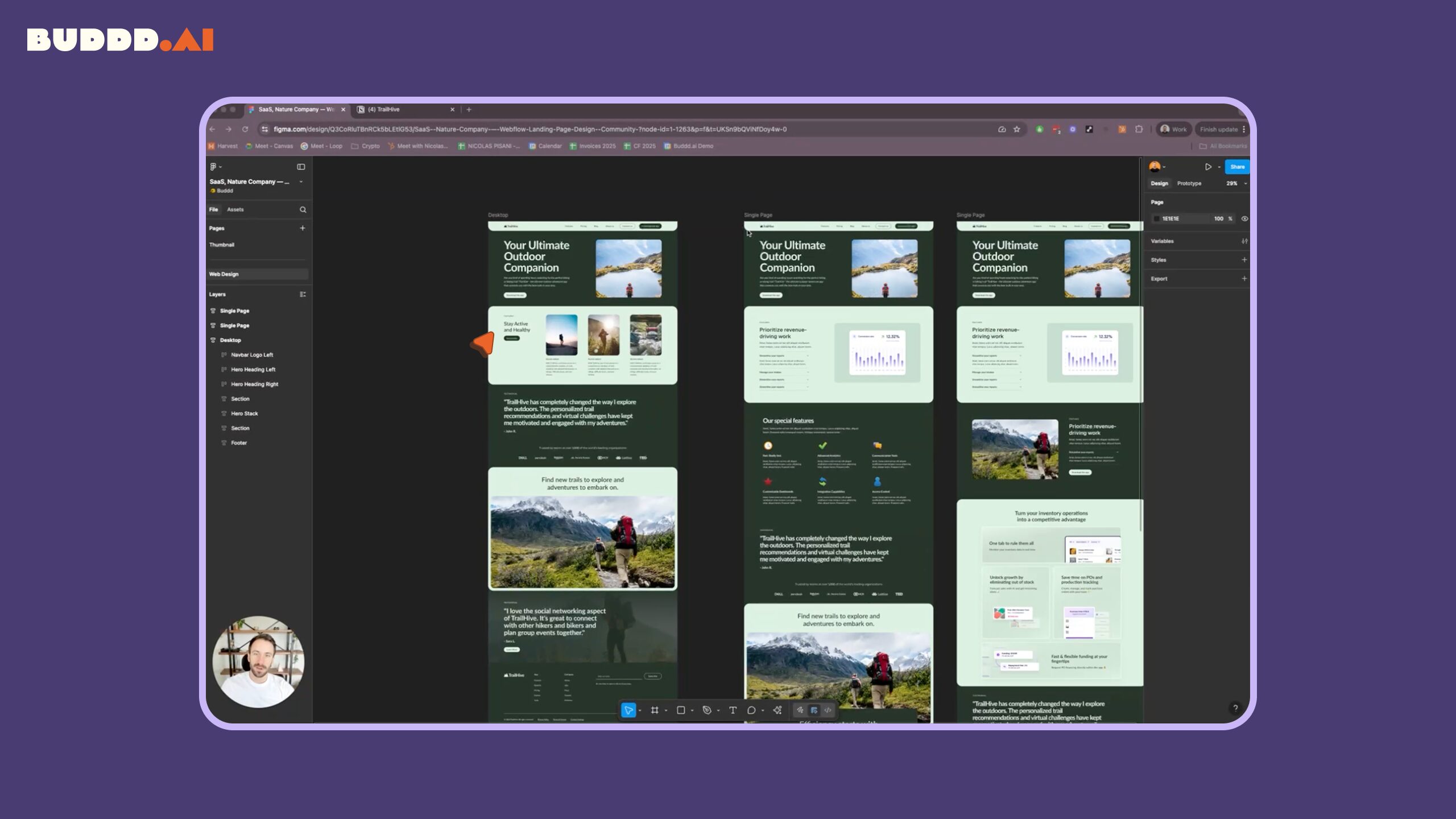The image size is (1456, 819).
Task: Go forward in the browser
Action: [x=229, y=129]
